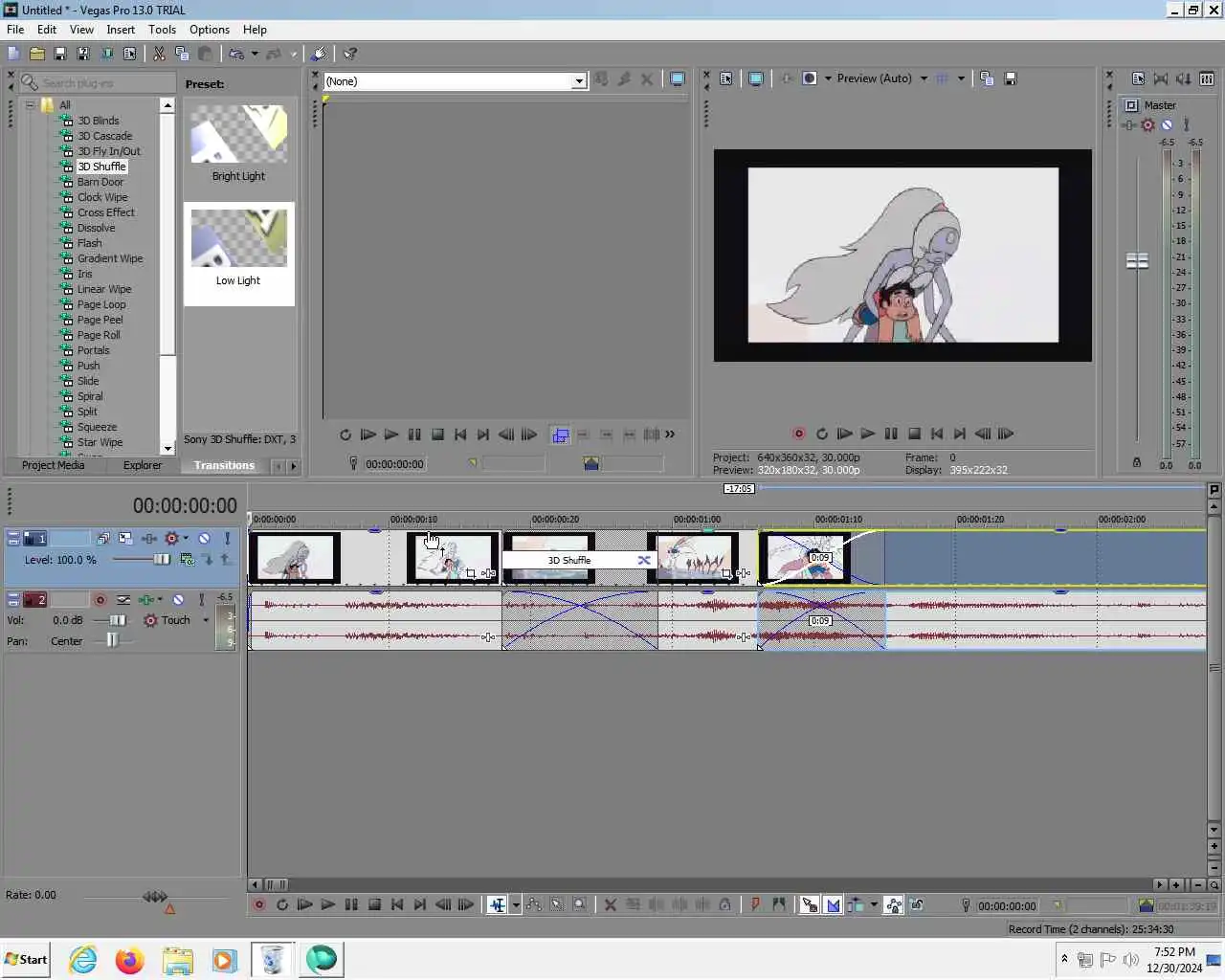Open the Undo history dropdown arrow
This screenshot has width=1225, height=980.
(255, 55)
